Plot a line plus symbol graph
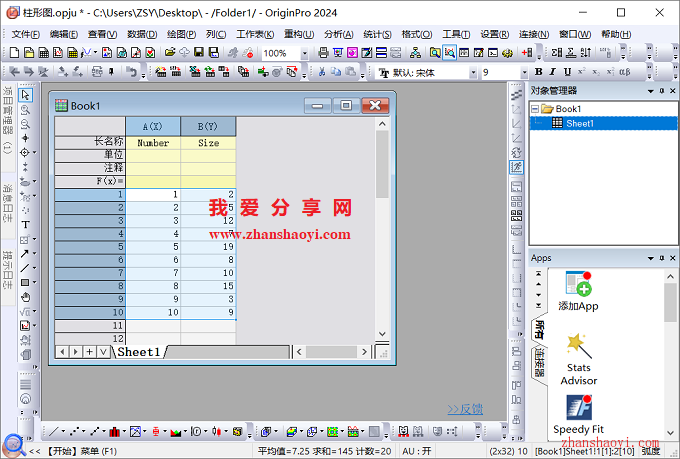This screenshot has width=680, height=459. pyautogui.click(x=94, y=431)
